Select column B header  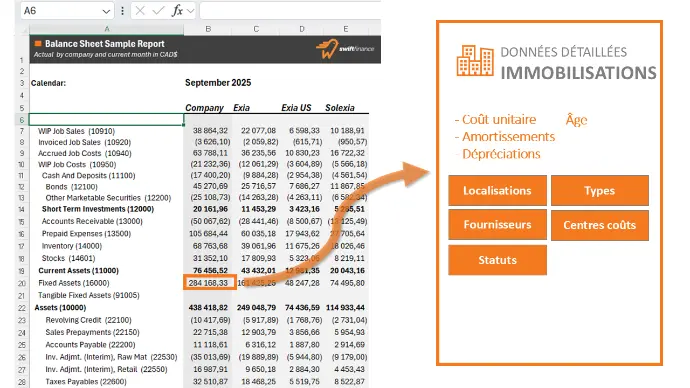pos(208,29)
